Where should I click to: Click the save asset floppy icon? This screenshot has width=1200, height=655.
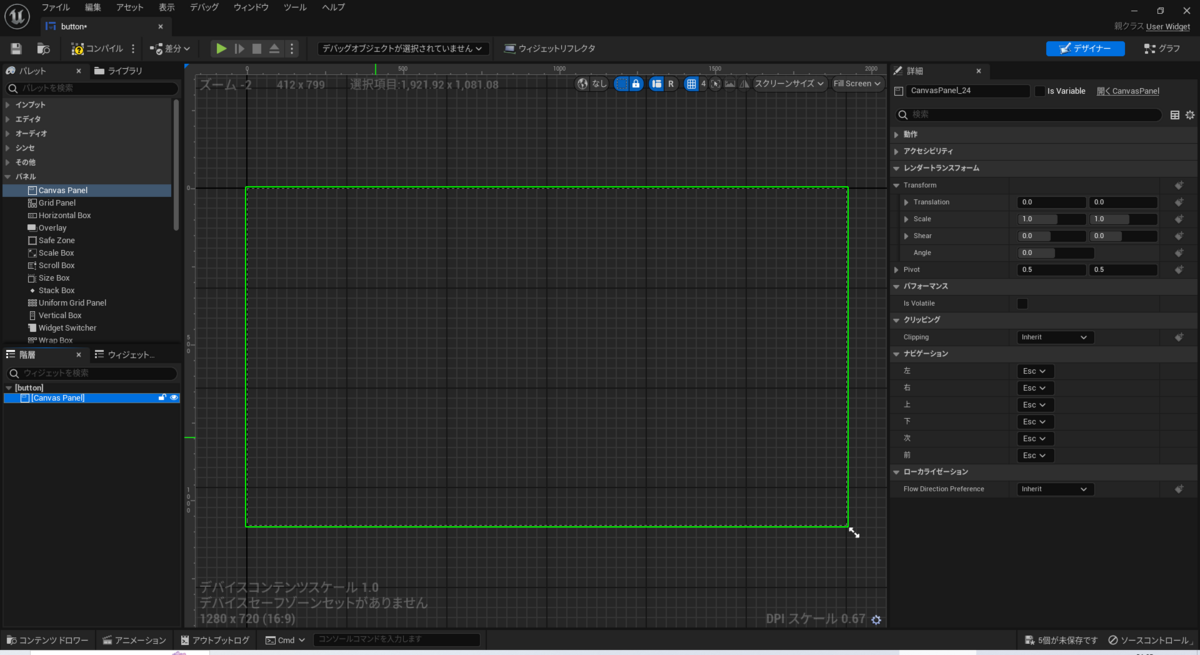16,48
